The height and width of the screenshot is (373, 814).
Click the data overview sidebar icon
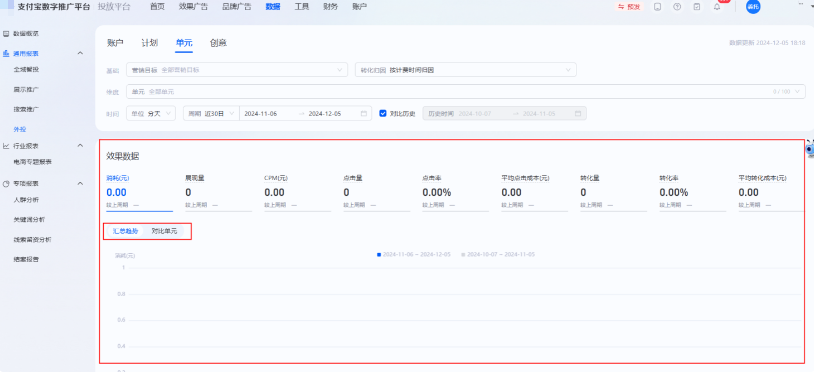point(6,34)
